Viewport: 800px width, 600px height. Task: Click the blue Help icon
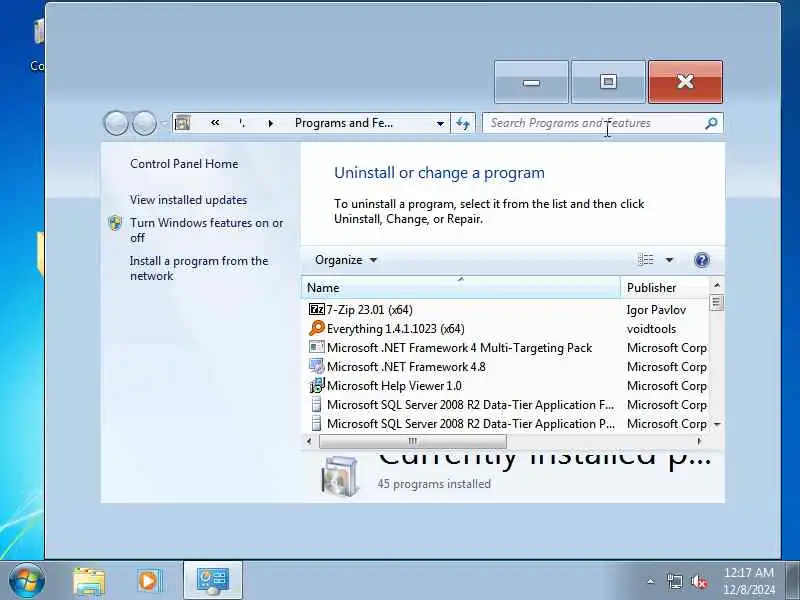702,260
